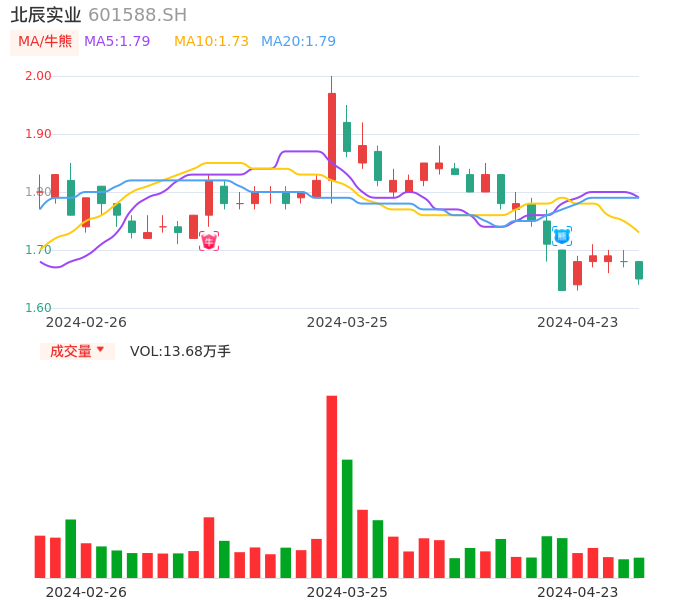The height and width of the screenshot is (606, 686).
Task: Click the tallest red candlestick near 2.00
Action: 331,135
